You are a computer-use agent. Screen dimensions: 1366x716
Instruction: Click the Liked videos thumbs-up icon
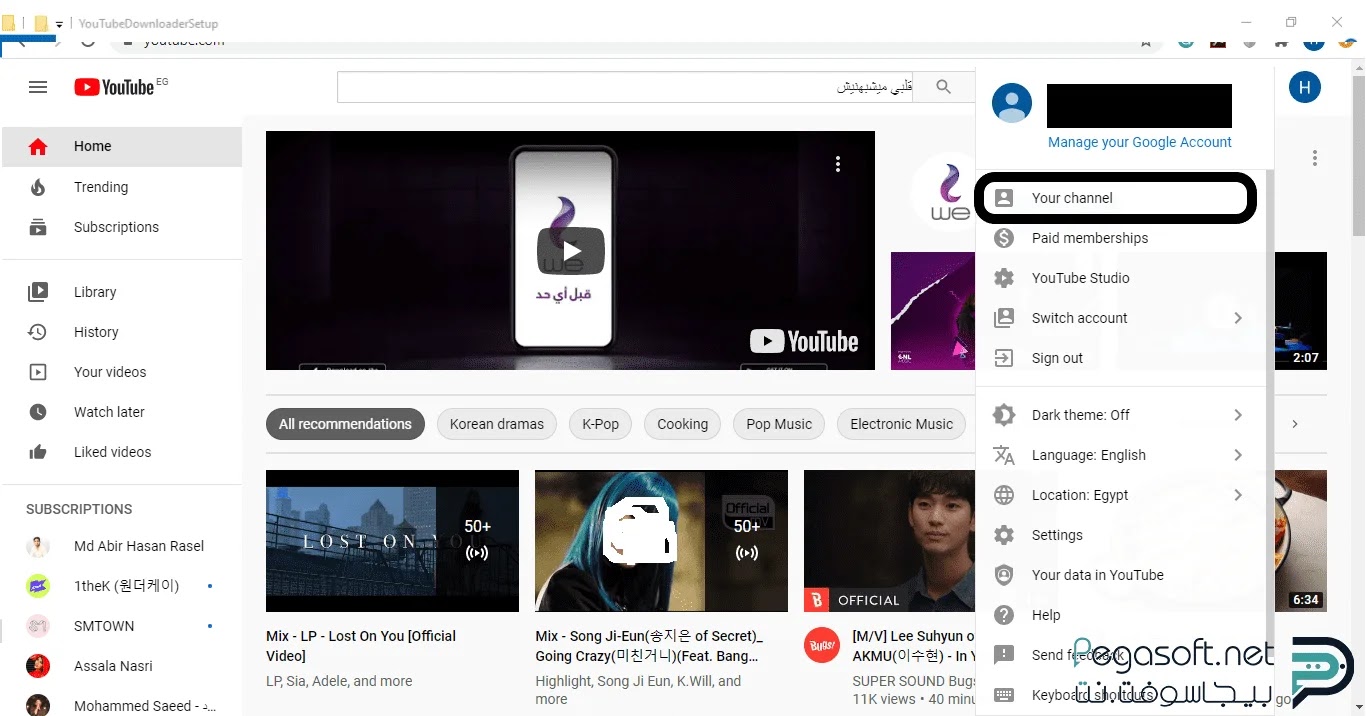[38, 452]
